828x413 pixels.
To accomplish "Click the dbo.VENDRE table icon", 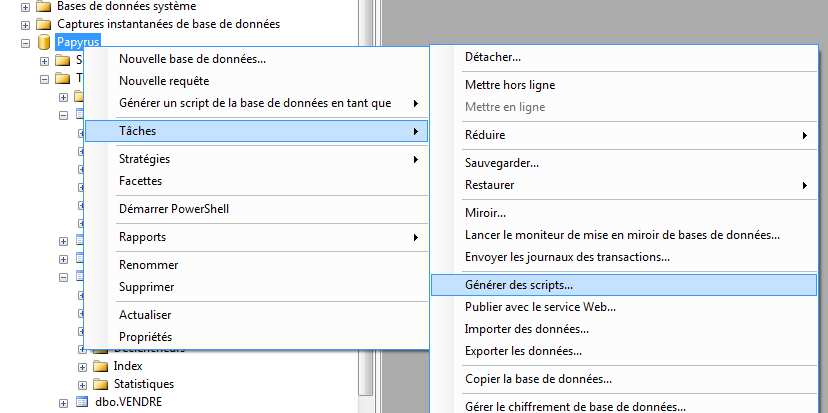I will (x=82, y=402).
